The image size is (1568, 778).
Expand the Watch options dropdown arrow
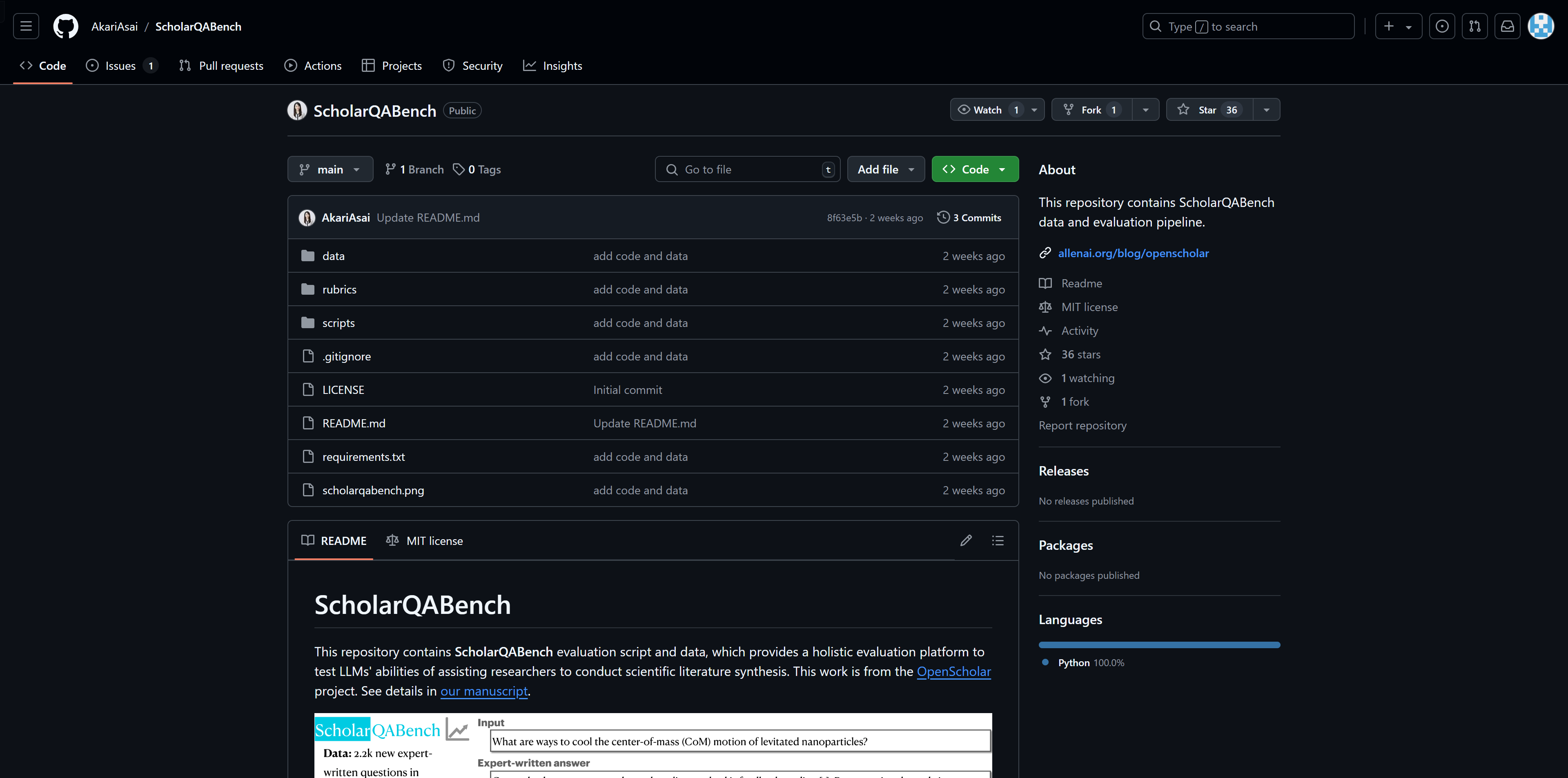tap(1034, 109)
